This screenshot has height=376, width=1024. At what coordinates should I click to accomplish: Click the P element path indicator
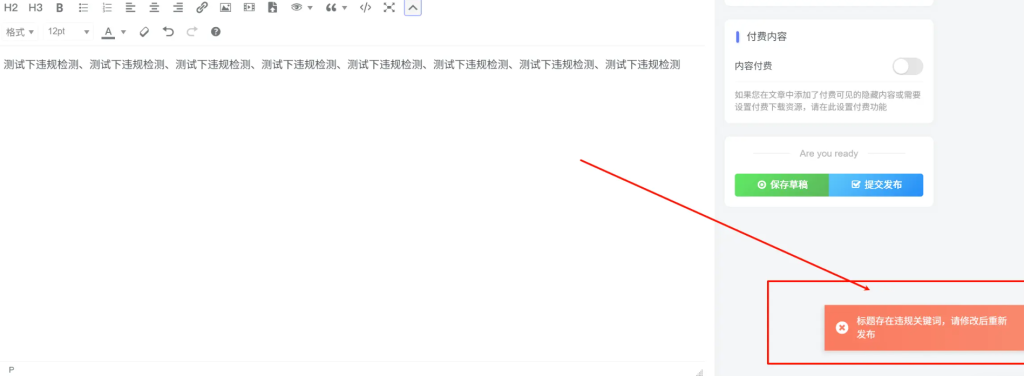coord(11,369)
